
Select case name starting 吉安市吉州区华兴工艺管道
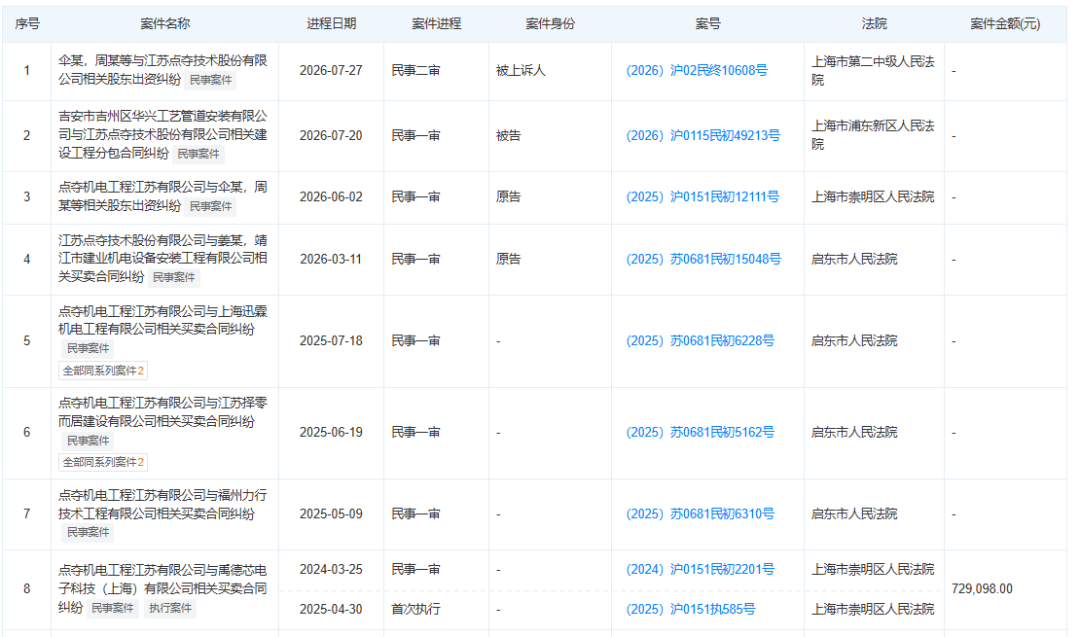coord(162,134)
